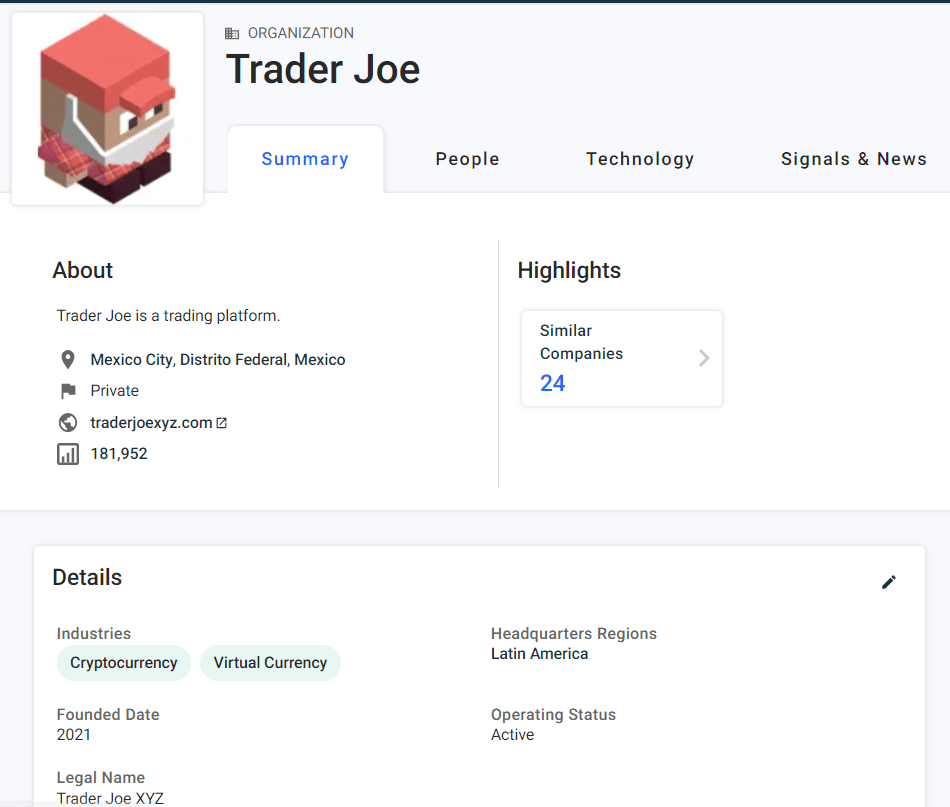Select the Cryptocurrency industry tag

(x=124, y=663)
